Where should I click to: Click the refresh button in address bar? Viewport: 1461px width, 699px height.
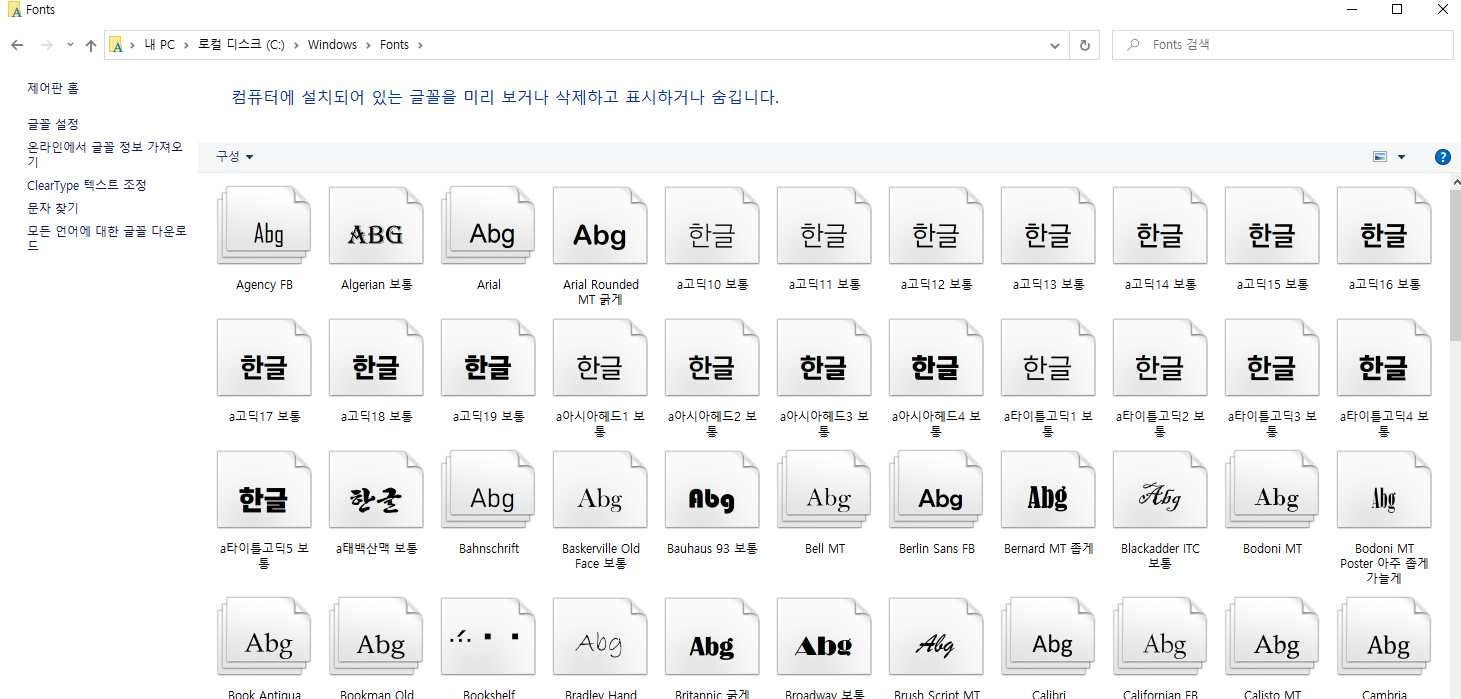click(x=1084, y=45)
